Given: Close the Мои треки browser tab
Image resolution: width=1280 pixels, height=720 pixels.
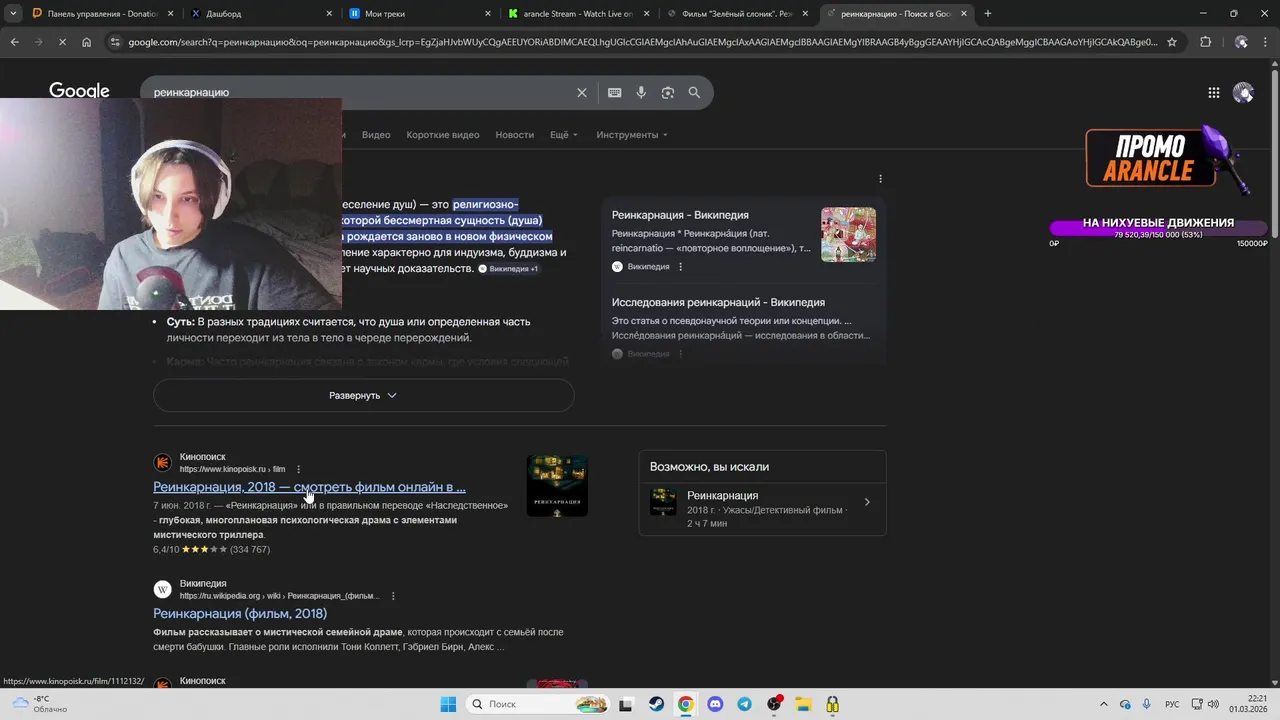Looking at the screenshot, I should [488, 13].
